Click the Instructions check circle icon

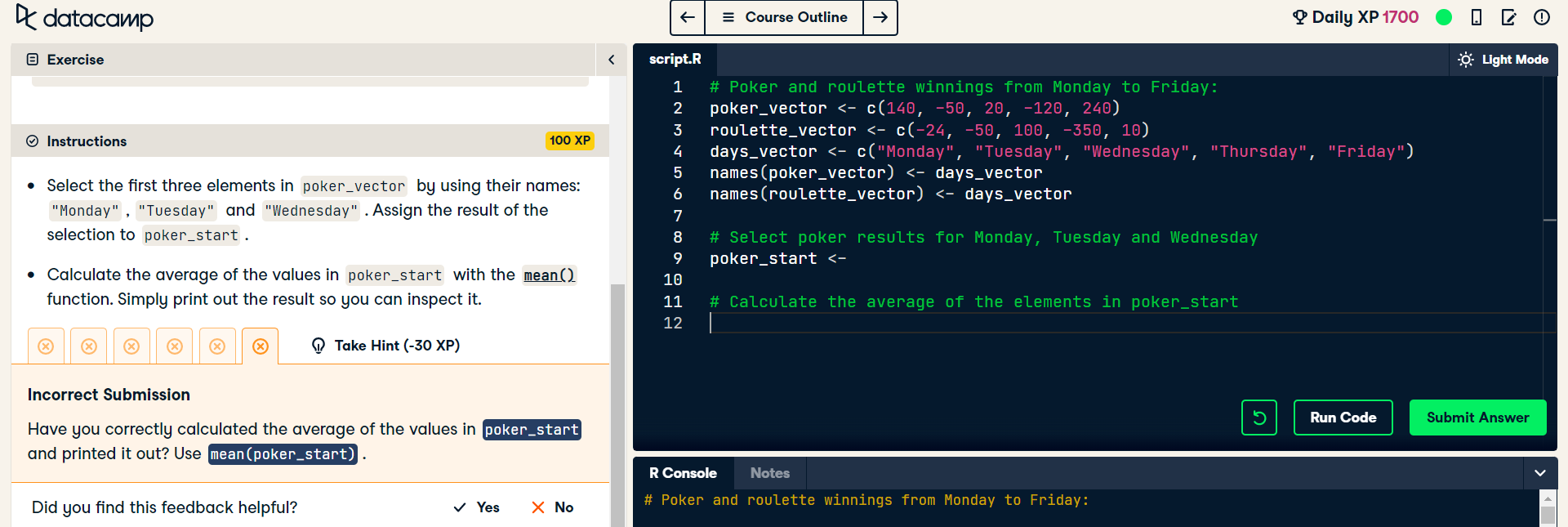tap(33, 141)
